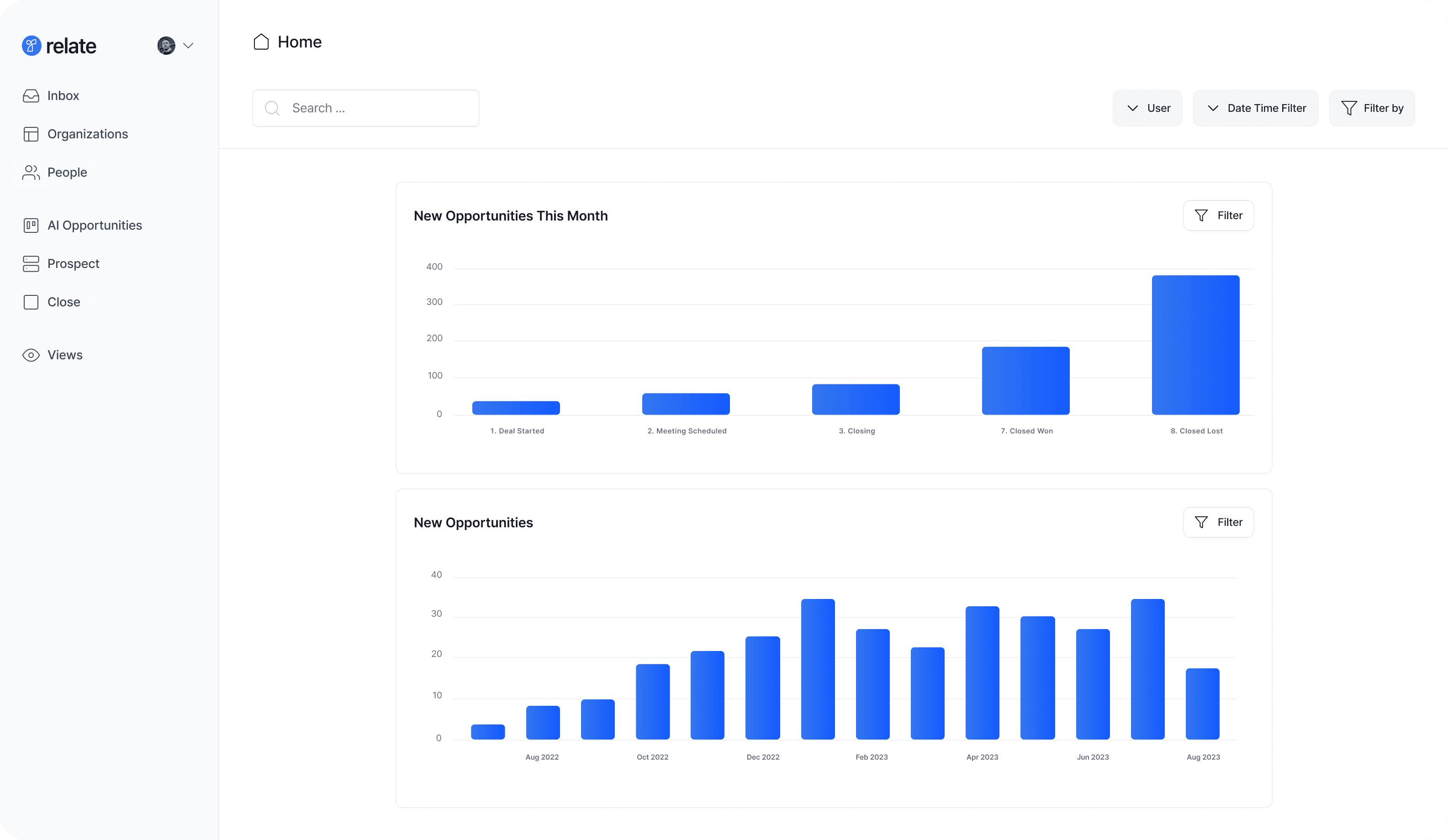Click the AI Opportunities board icon
Screen dimensions: 1448x840
31,226
